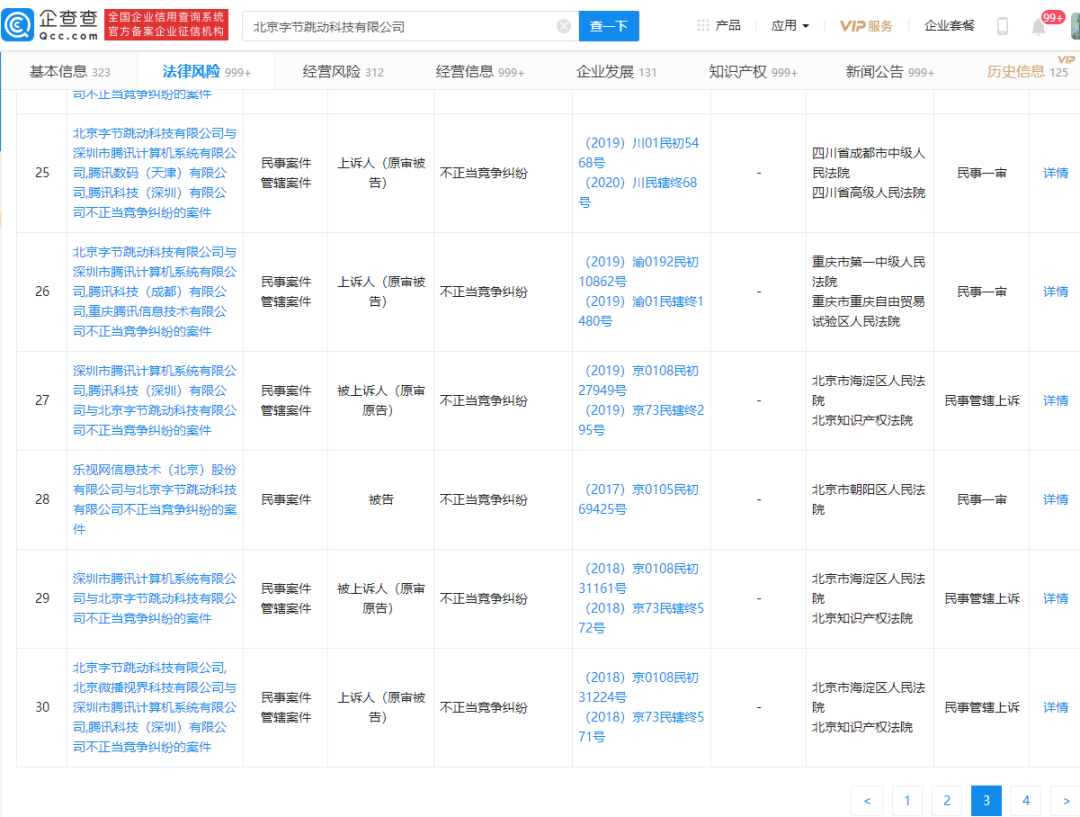Open VIP服务 page

[865, 26]
